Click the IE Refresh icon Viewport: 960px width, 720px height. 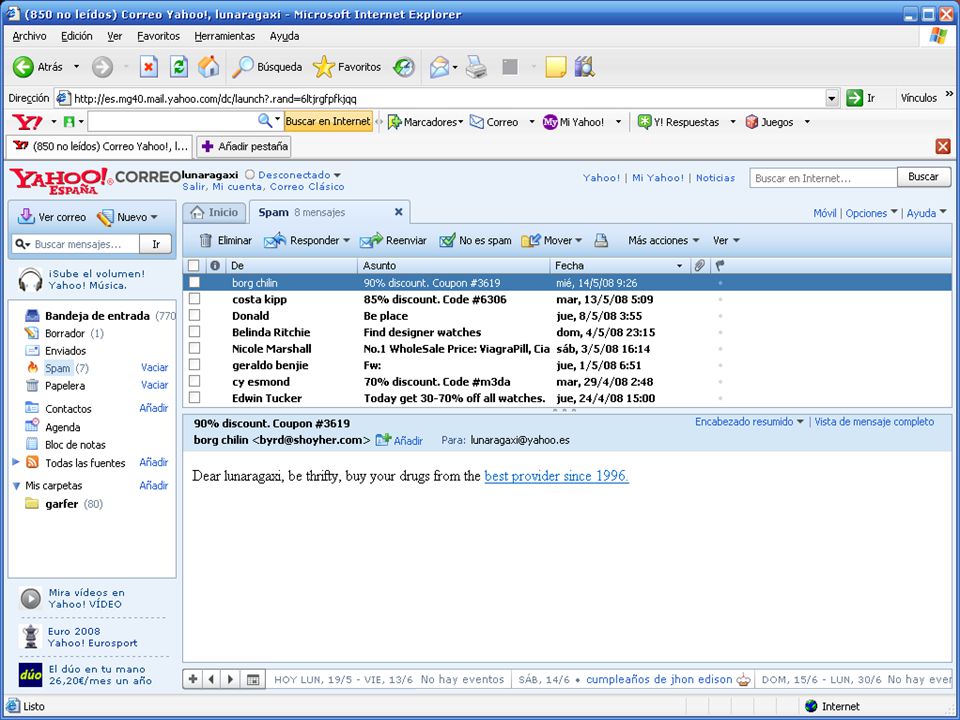(179, 67)
